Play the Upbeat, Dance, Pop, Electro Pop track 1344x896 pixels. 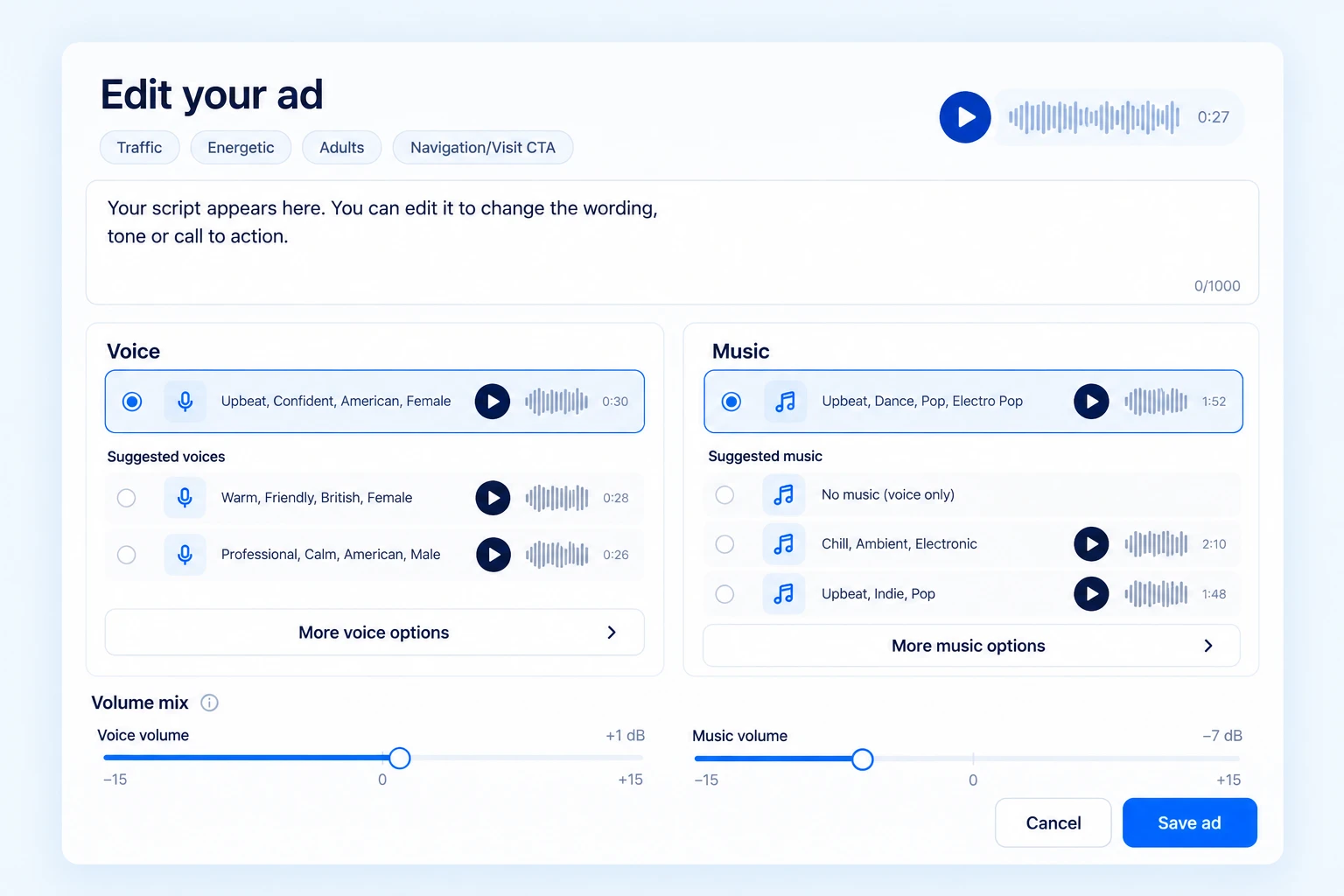[x=1091, y=402]
